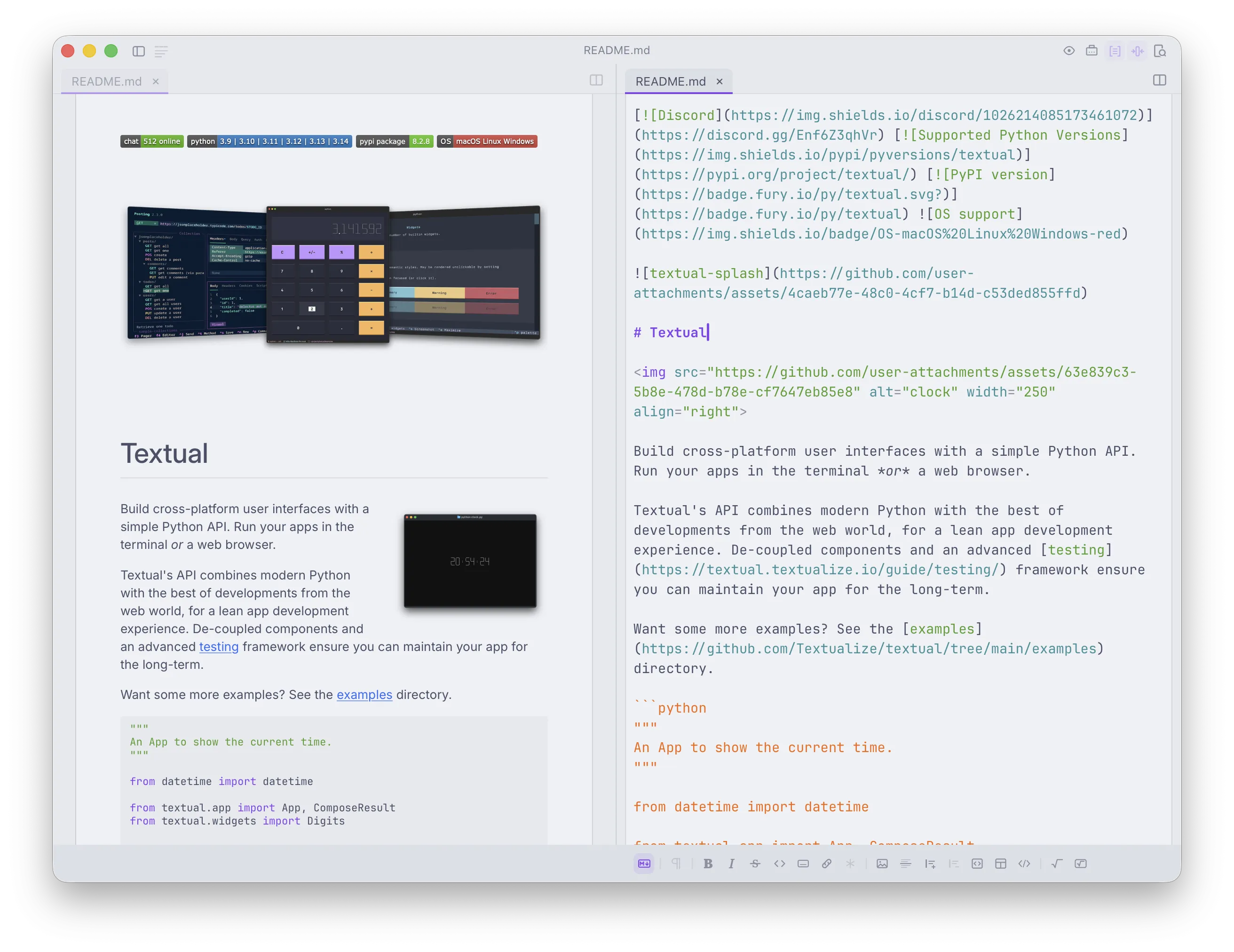
Task: Click the textual-splash image markdown text
Action: [x=706, y=273]
